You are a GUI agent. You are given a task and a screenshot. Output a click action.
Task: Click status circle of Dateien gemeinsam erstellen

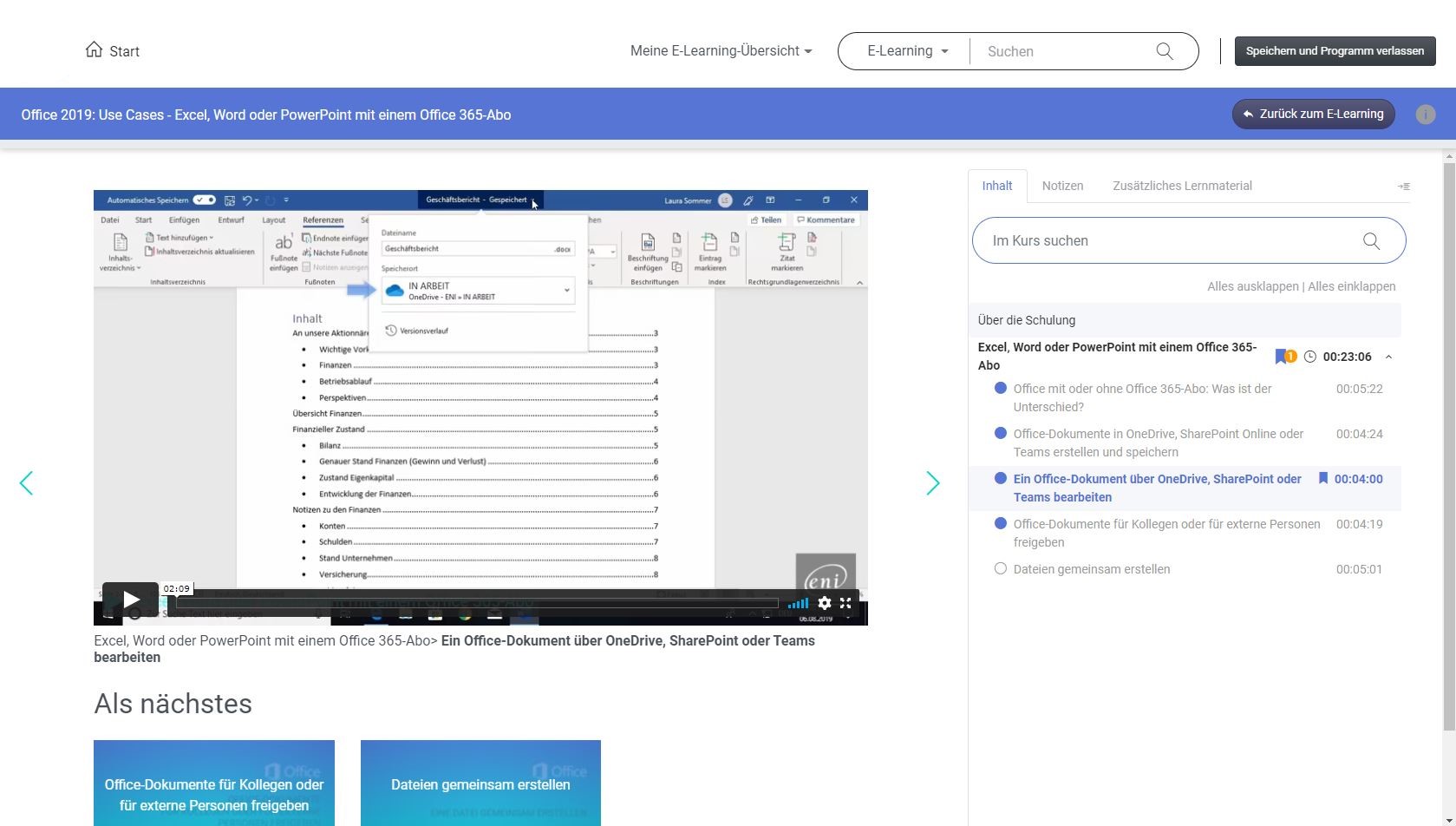[x=1000, y=569]
